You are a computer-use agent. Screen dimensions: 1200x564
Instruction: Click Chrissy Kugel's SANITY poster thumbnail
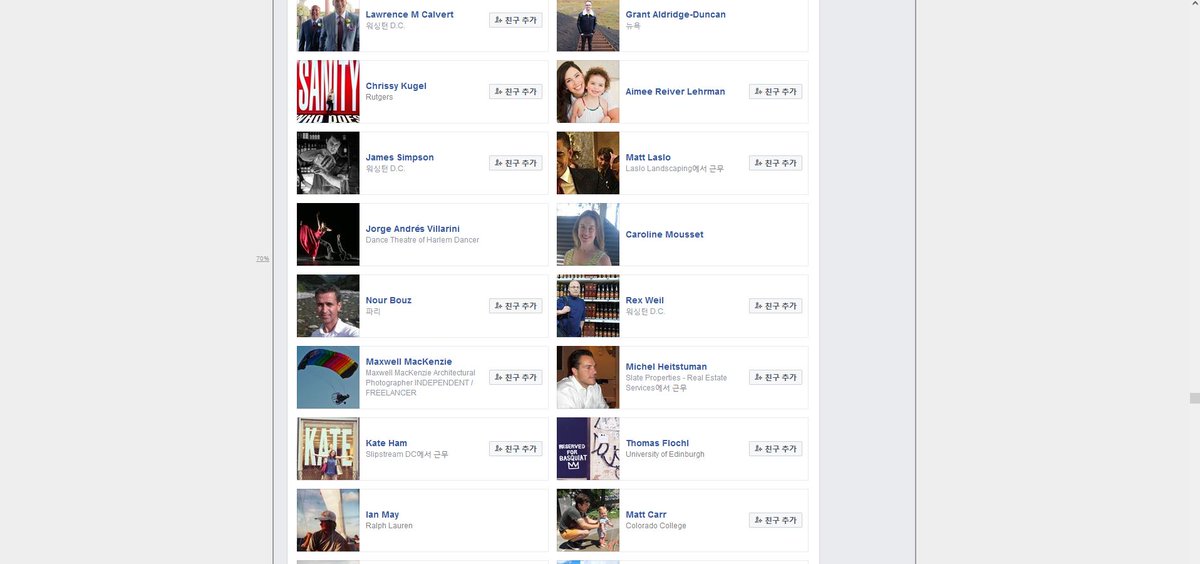[x=328, y=91]
